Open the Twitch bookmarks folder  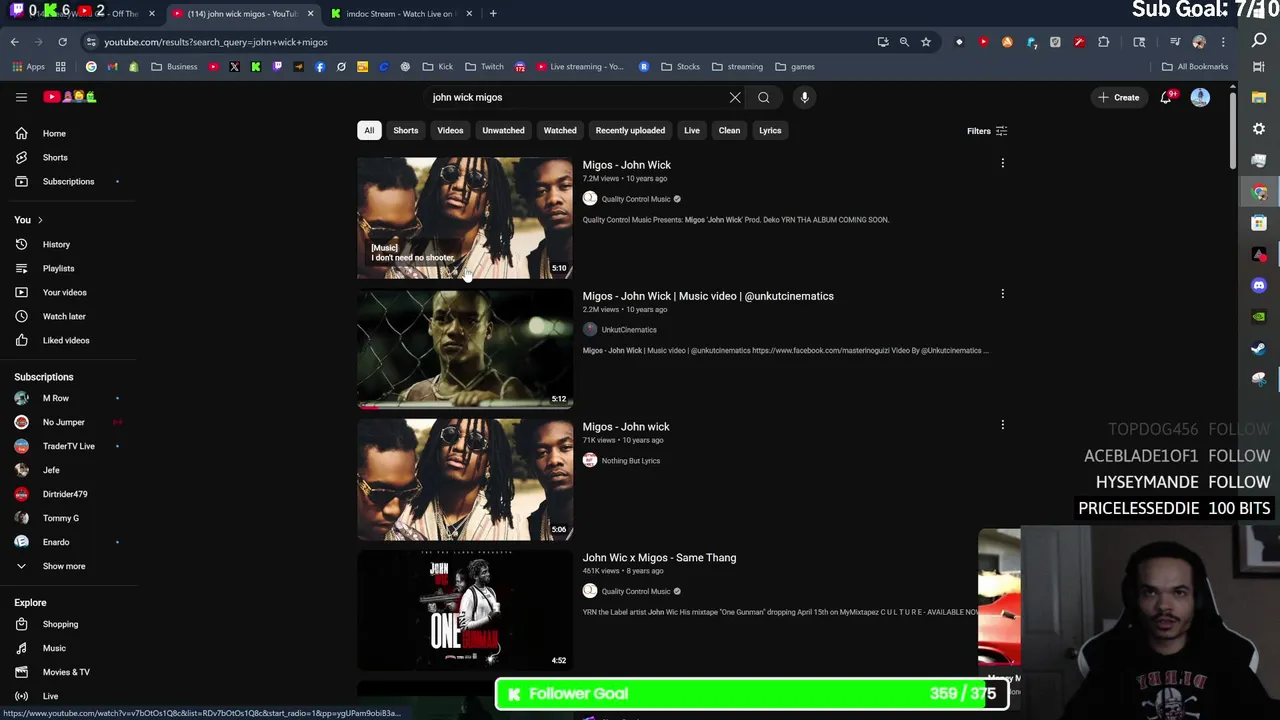pos(484,67)
